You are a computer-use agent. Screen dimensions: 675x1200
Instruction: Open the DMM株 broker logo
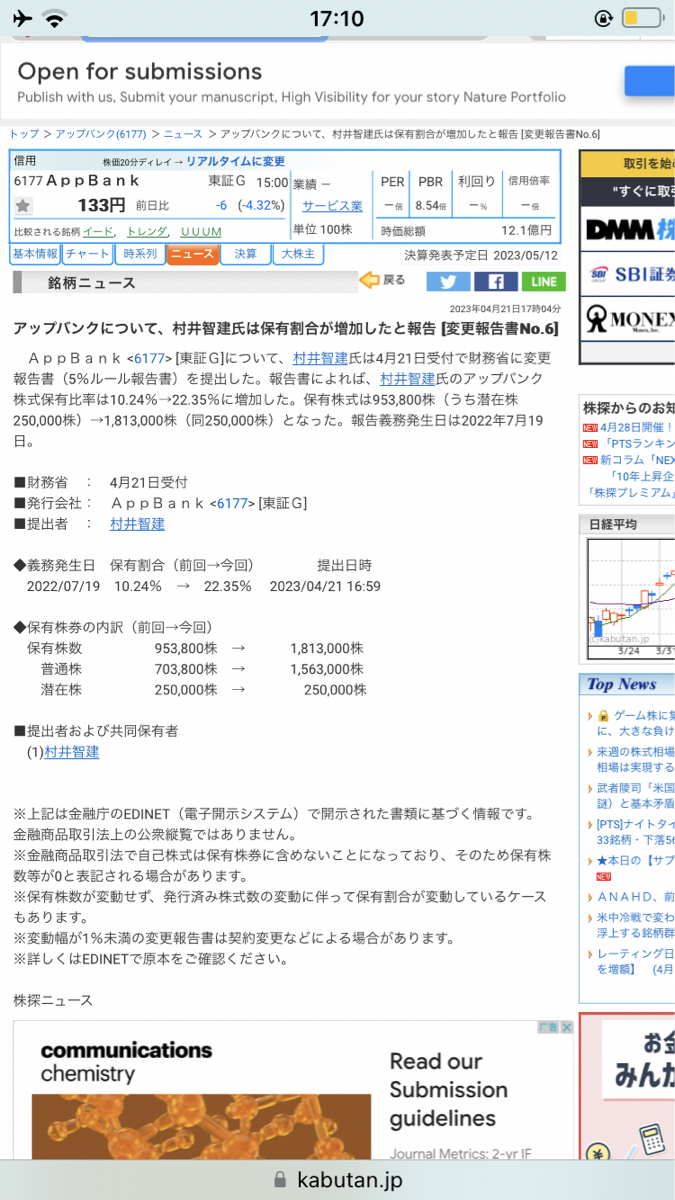[629, 230]
